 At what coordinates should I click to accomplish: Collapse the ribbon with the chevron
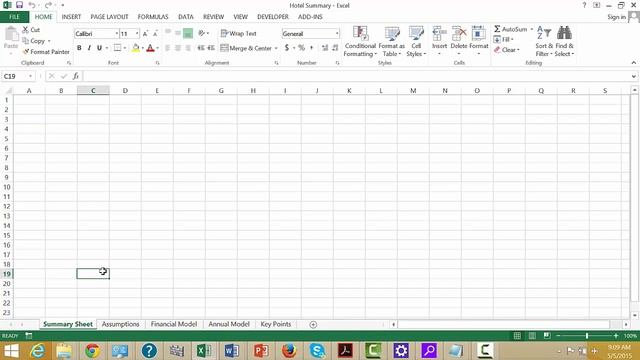pos(633,62)
